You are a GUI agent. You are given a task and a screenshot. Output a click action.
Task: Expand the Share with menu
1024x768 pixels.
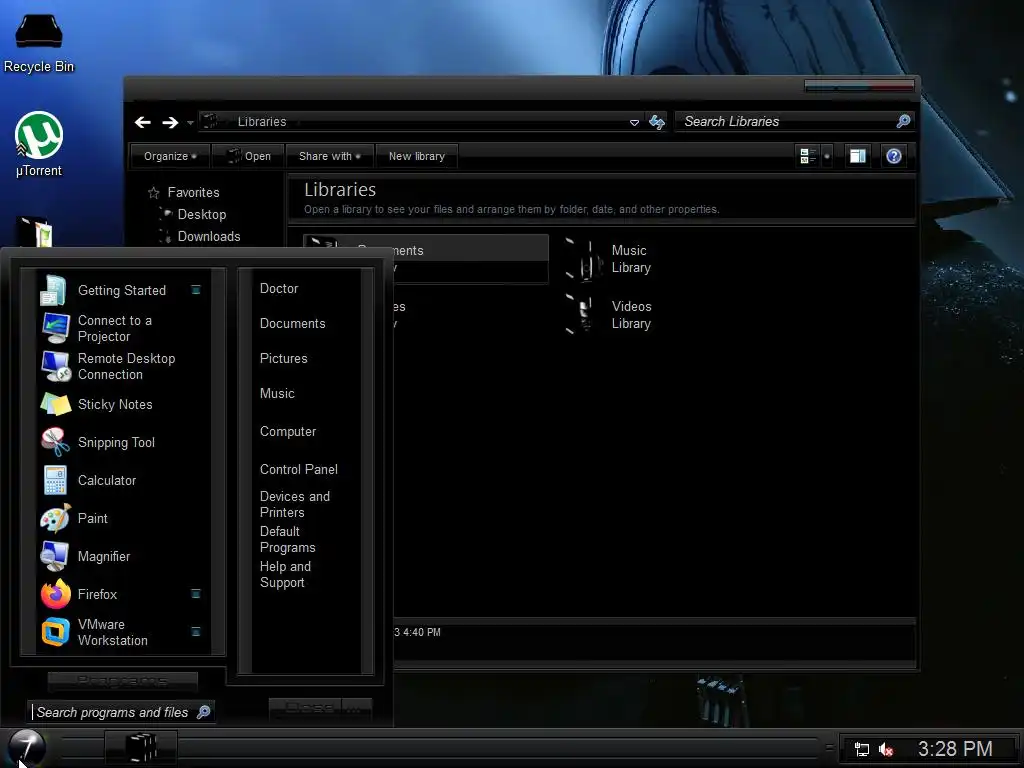pos(330,156)
